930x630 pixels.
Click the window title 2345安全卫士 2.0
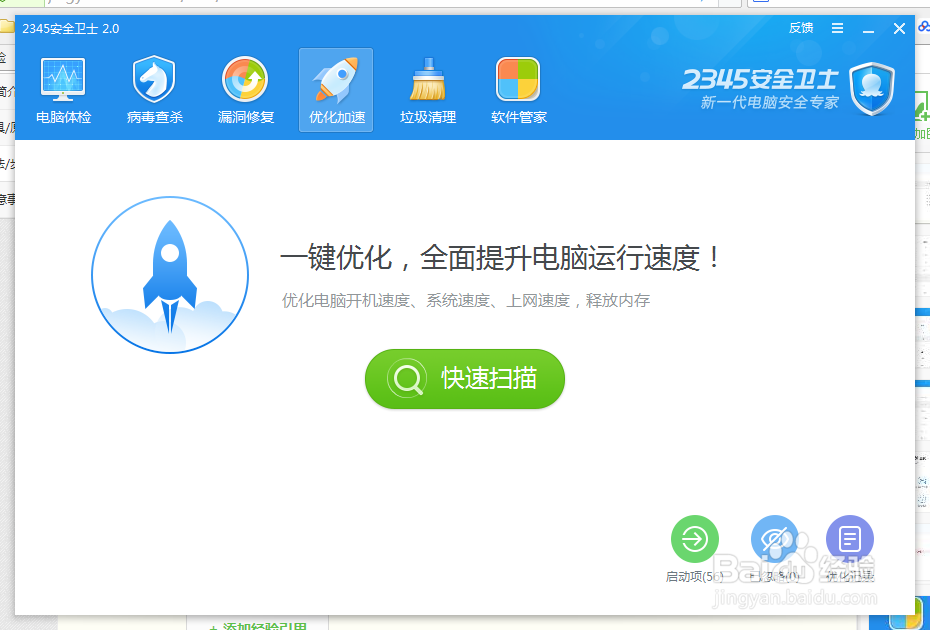point(71,28)
